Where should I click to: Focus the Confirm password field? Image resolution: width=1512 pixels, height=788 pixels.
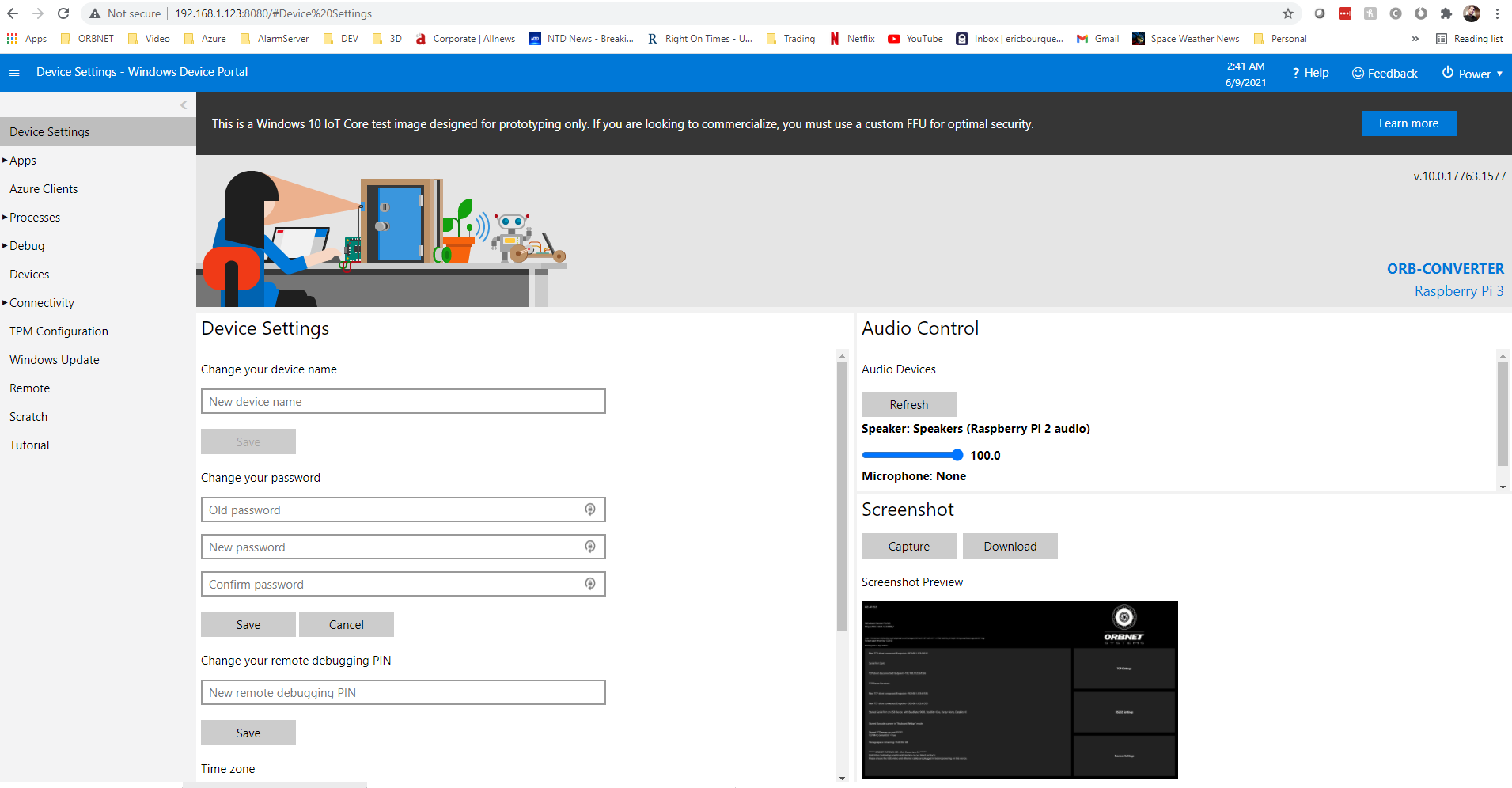tap(403, 584)
